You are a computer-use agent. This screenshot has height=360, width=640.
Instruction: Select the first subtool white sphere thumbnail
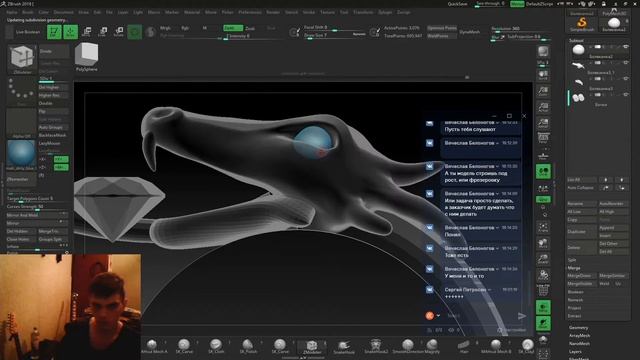[578, 50]
